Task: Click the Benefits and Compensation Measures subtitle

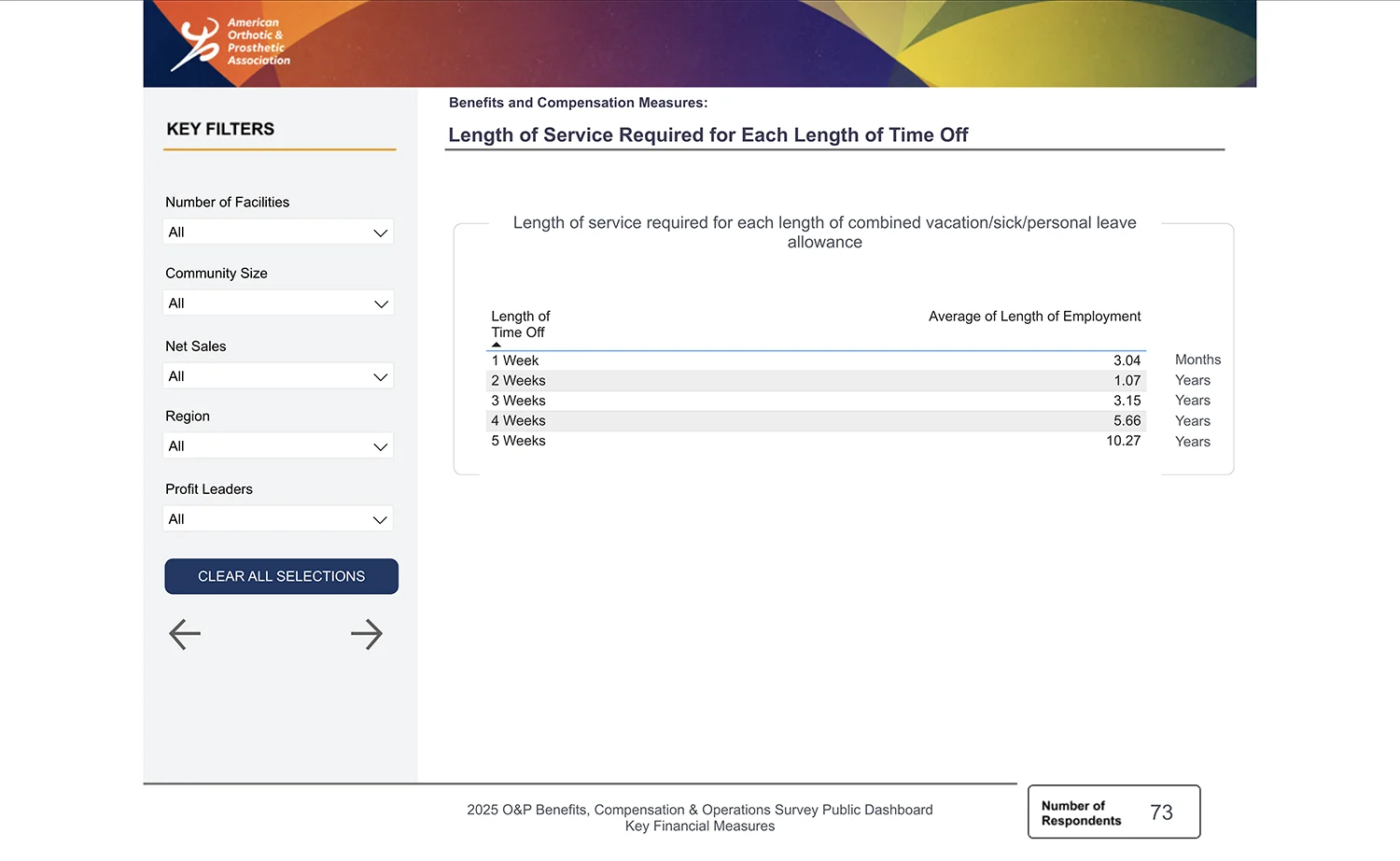Action: (x=578, y=103)
